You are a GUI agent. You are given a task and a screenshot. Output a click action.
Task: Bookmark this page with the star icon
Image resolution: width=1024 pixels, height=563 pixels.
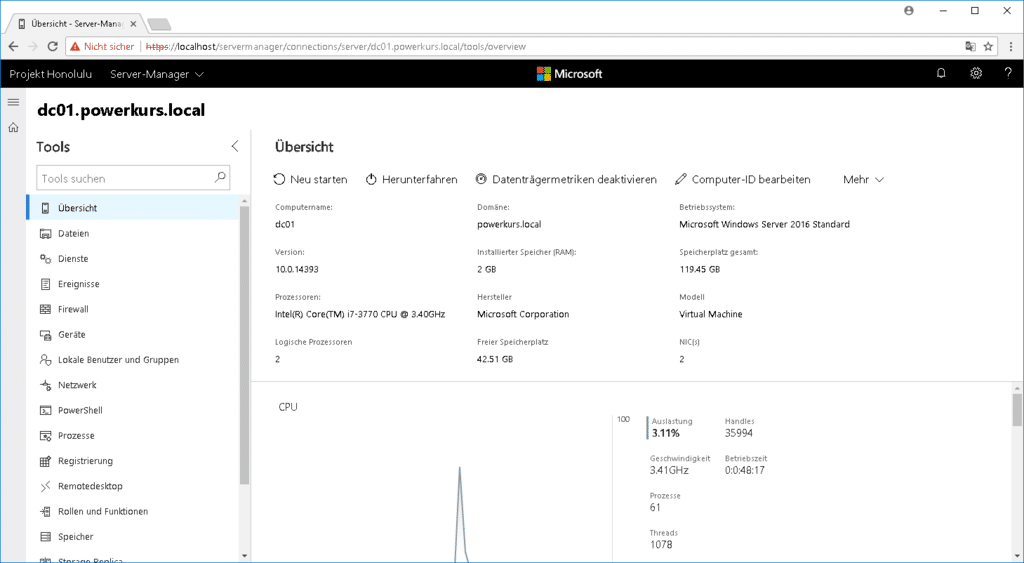[x=988, y=46]
